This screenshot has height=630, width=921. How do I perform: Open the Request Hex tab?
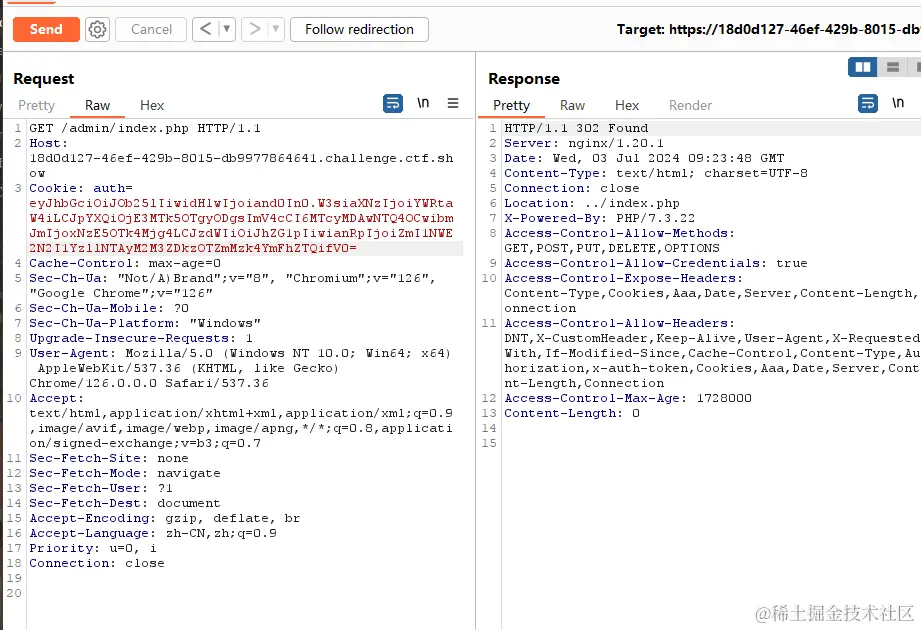[x=152, y=105]
